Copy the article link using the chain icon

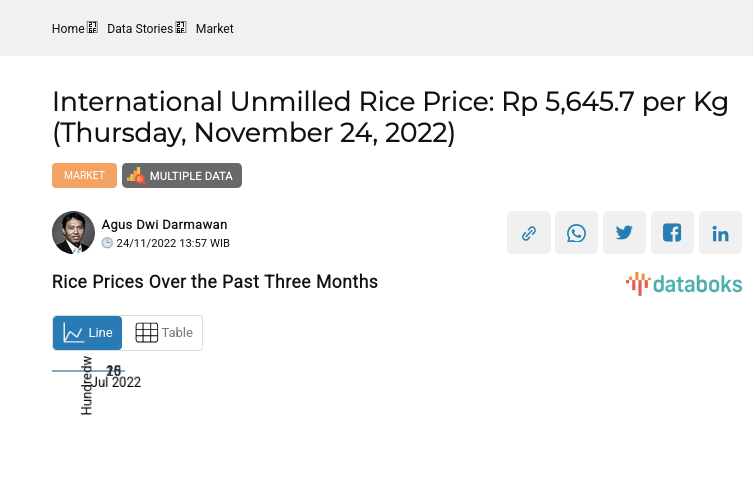529,233
